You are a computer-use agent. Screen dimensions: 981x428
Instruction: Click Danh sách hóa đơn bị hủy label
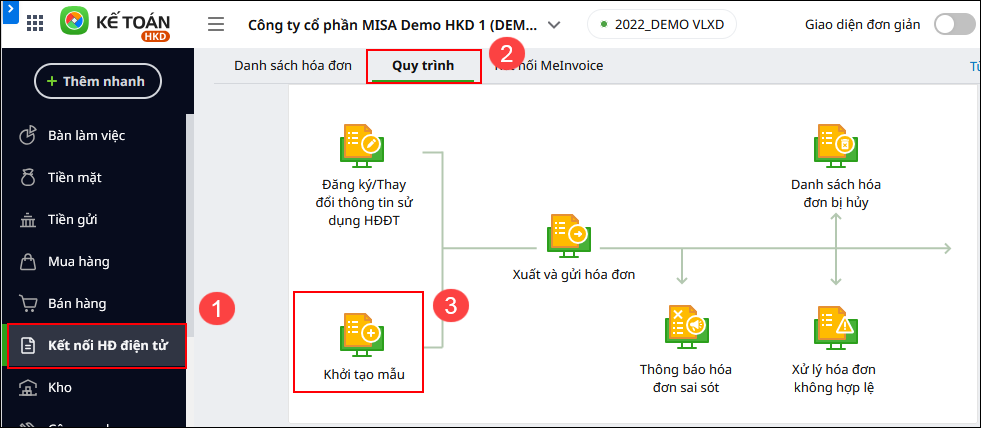click(836, 193)
